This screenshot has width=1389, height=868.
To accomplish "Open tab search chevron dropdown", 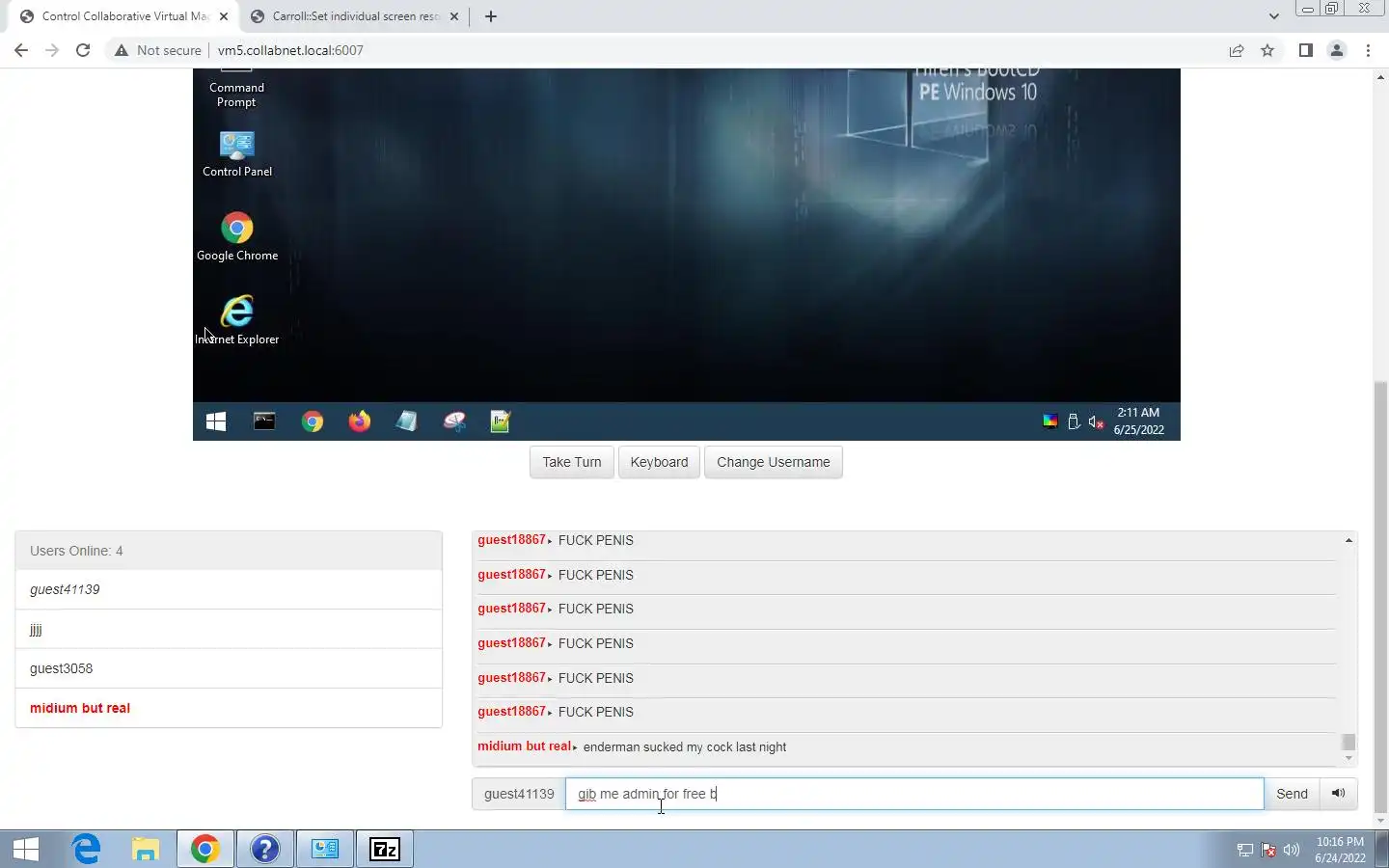I will coord(1273,16).
